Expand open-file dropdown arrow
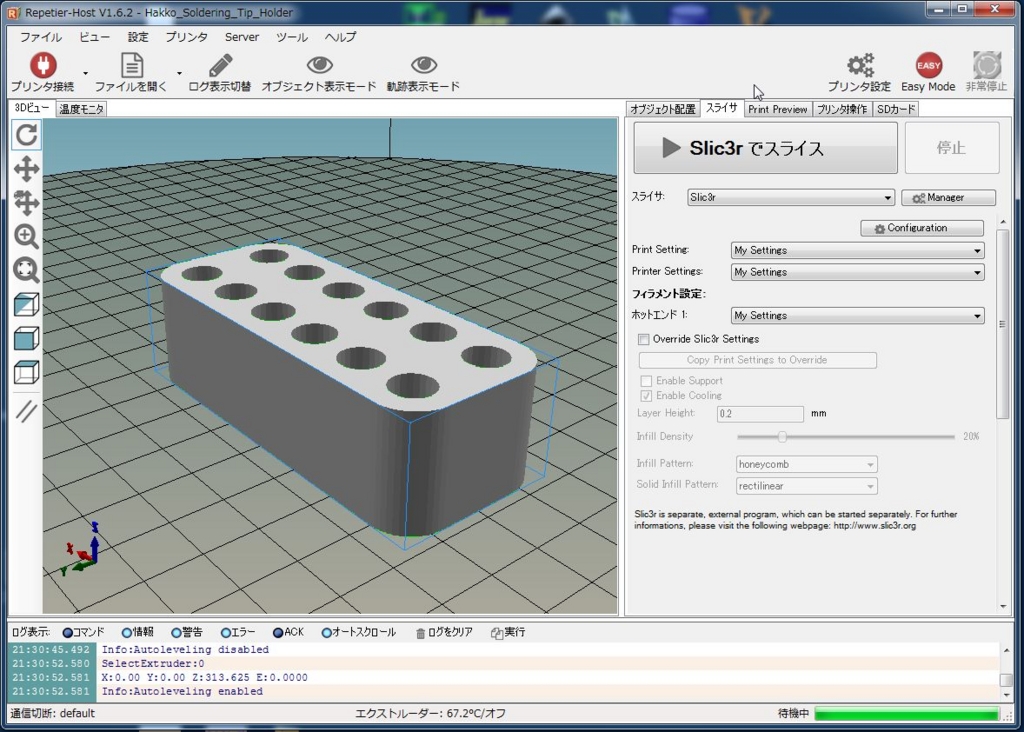This screenshot has height=732, width=1024. 180,73
